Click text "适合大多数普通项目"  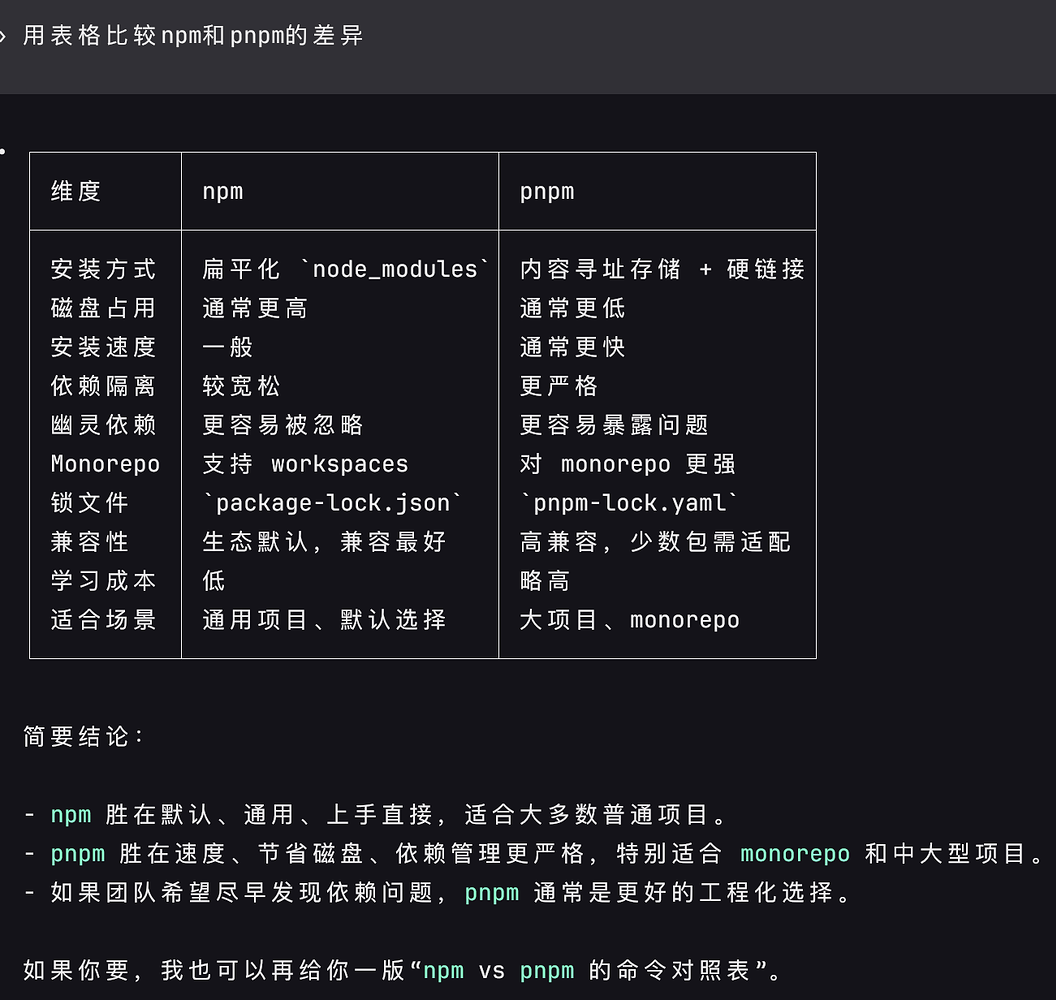(x=586, y=815)
